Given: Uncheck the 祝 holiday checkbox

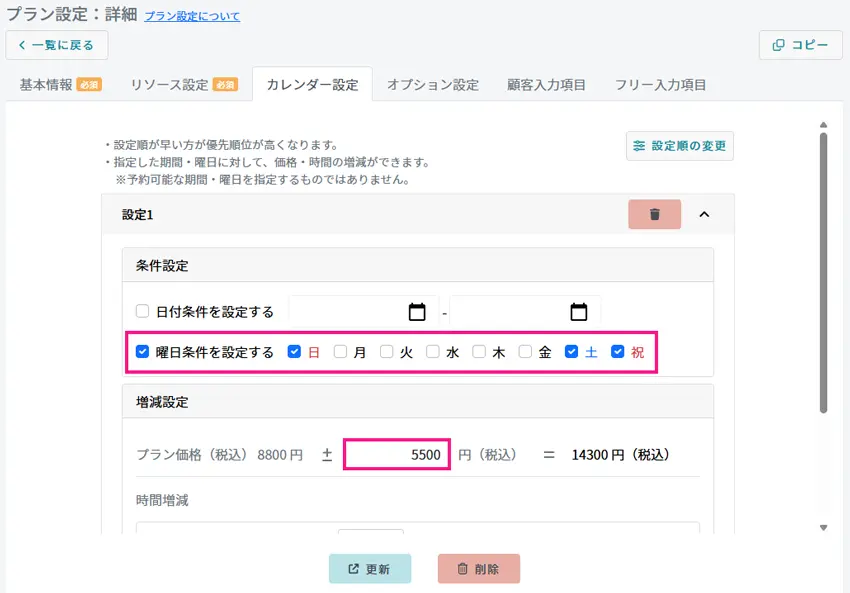Looking at the screenshot, I should pos(617,351).
